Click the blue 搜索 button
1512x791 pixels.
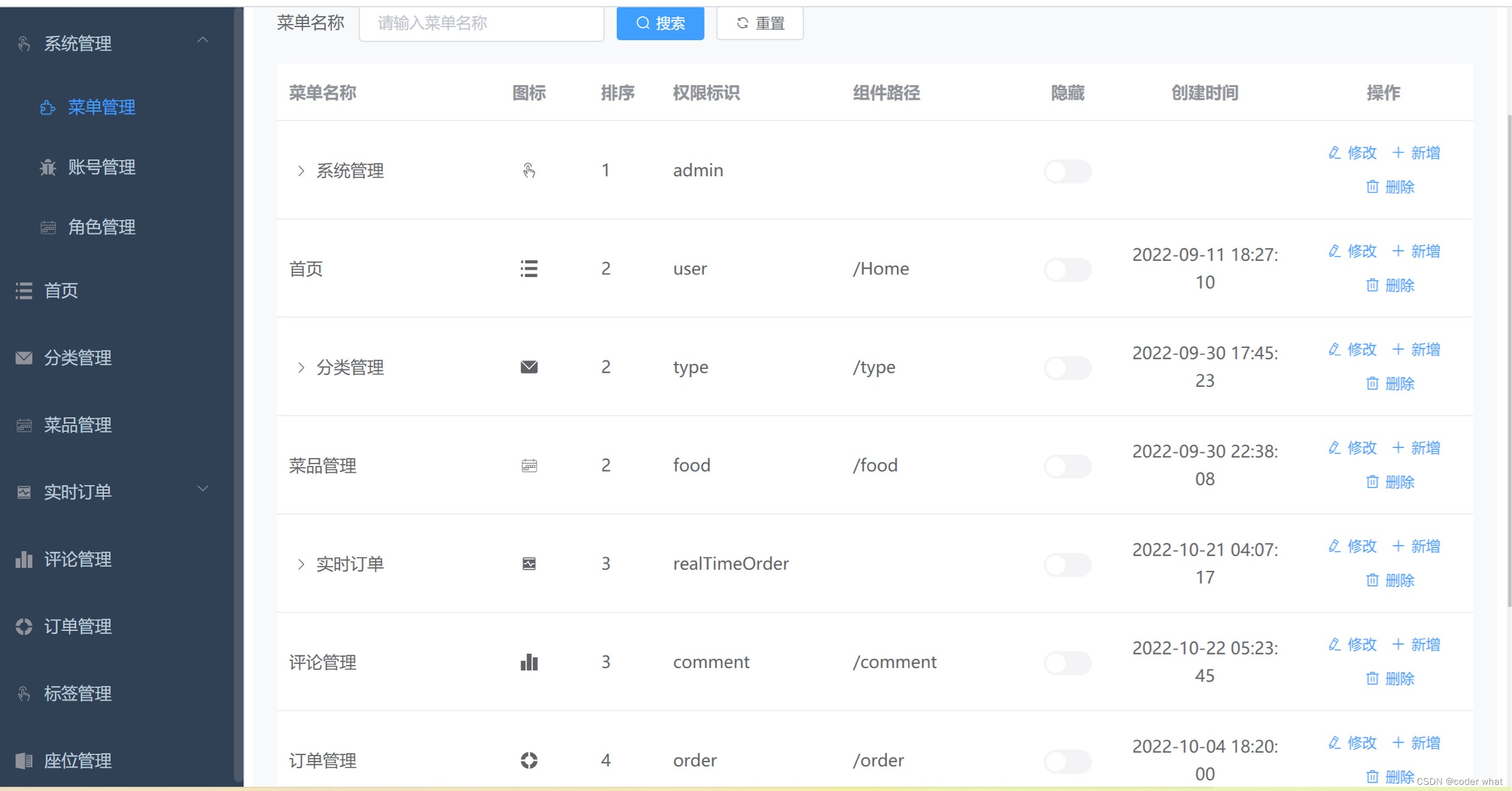660,23
